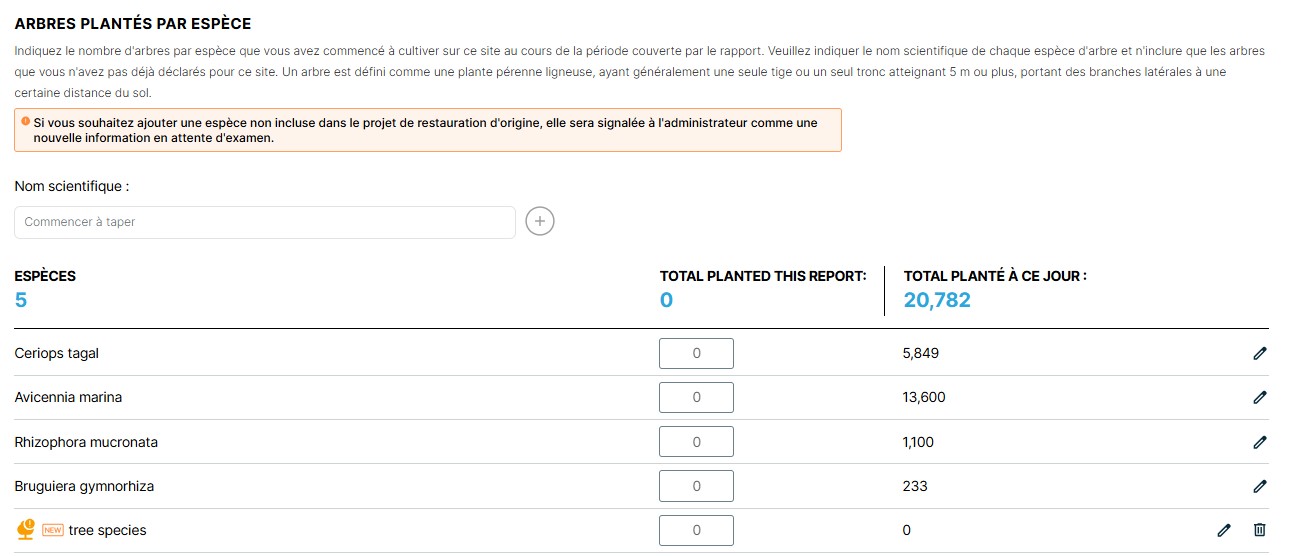Edit the new tree species row

pos(1224,530)
